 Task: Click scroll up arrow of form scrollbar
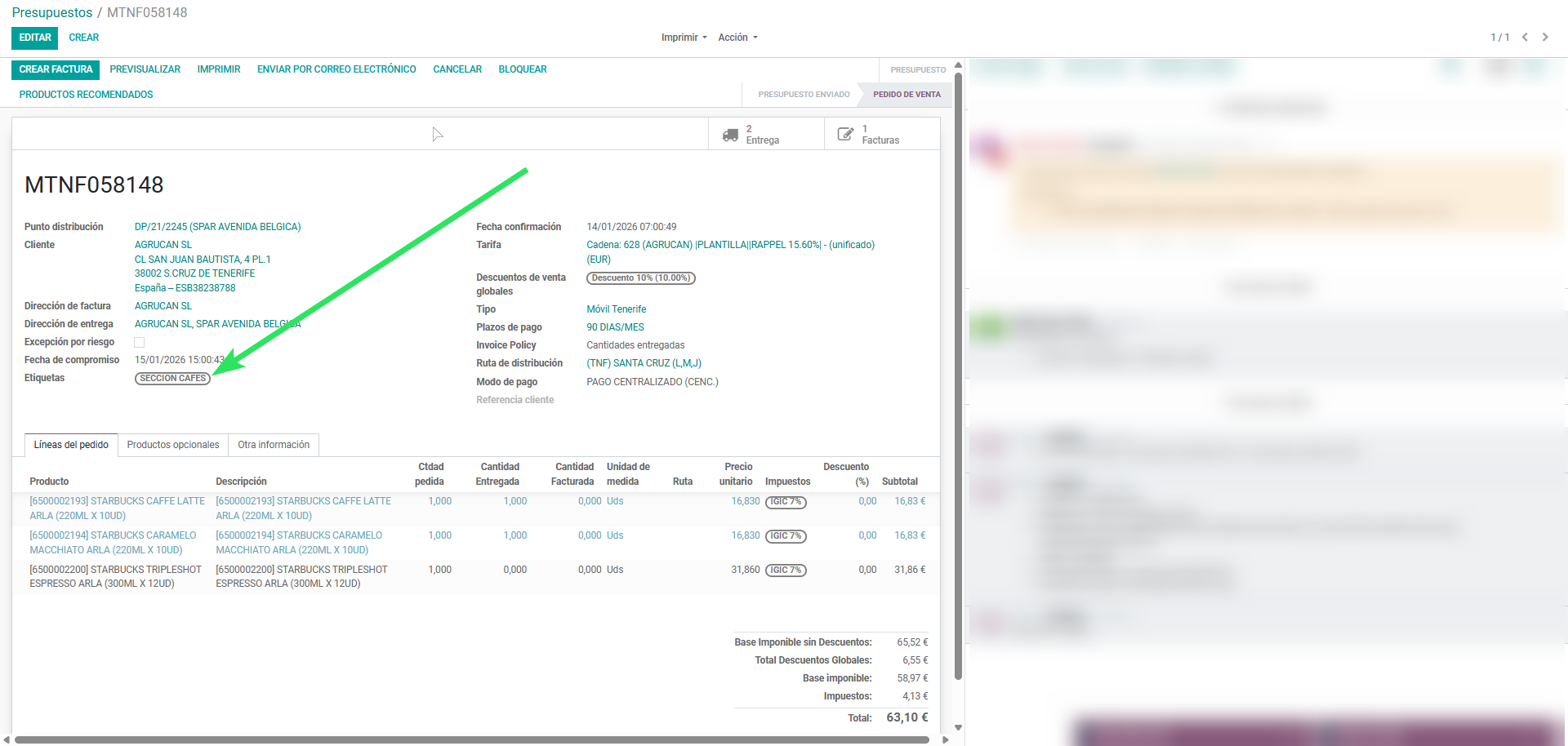[958, 65]
